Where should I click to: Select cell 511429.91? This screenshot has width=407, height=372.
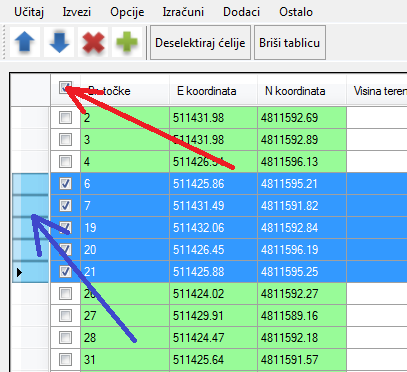point(213,315)
